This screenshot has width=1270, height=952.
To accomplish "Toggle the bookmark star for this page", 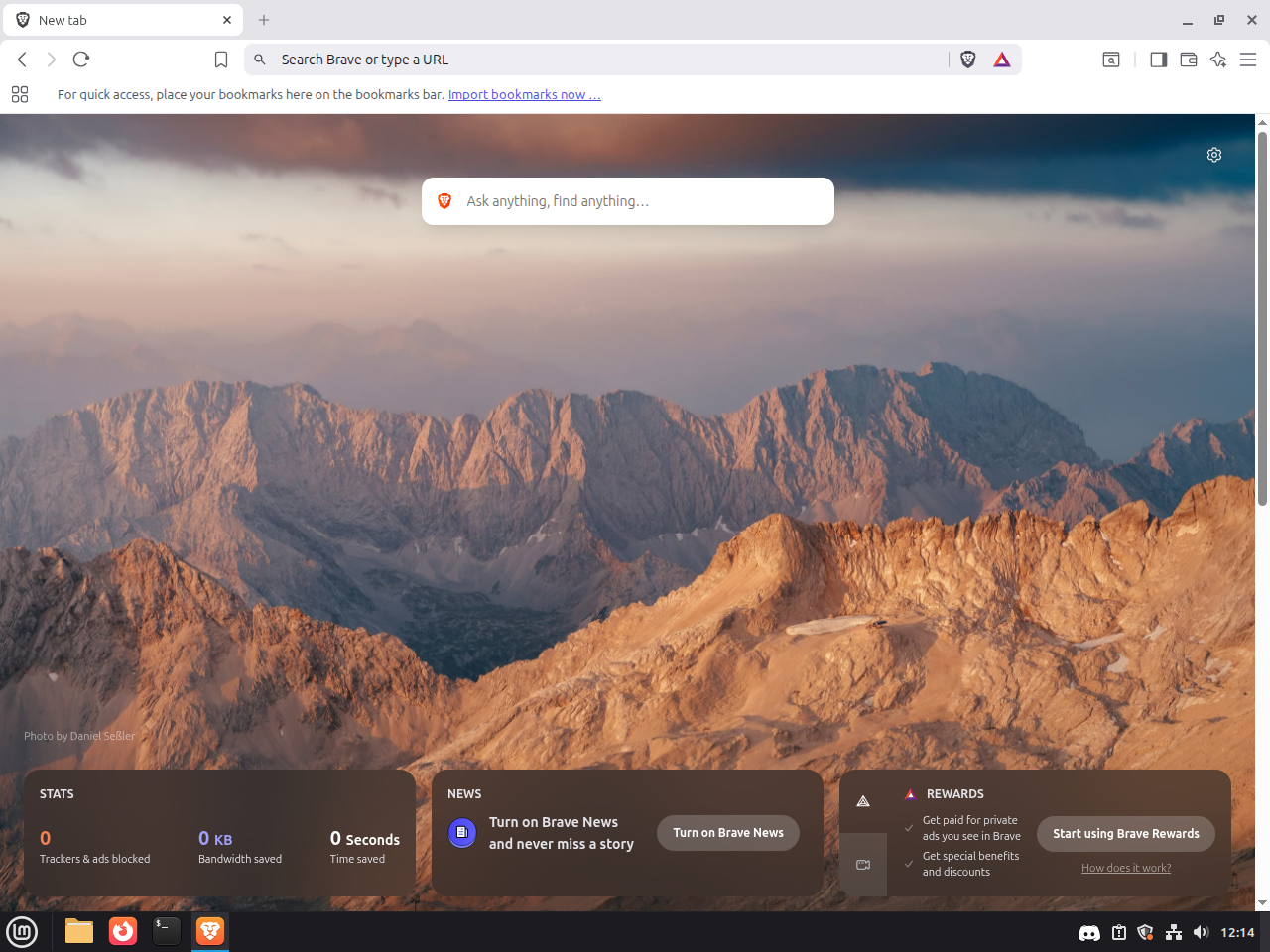I will [x=220, y=59].
